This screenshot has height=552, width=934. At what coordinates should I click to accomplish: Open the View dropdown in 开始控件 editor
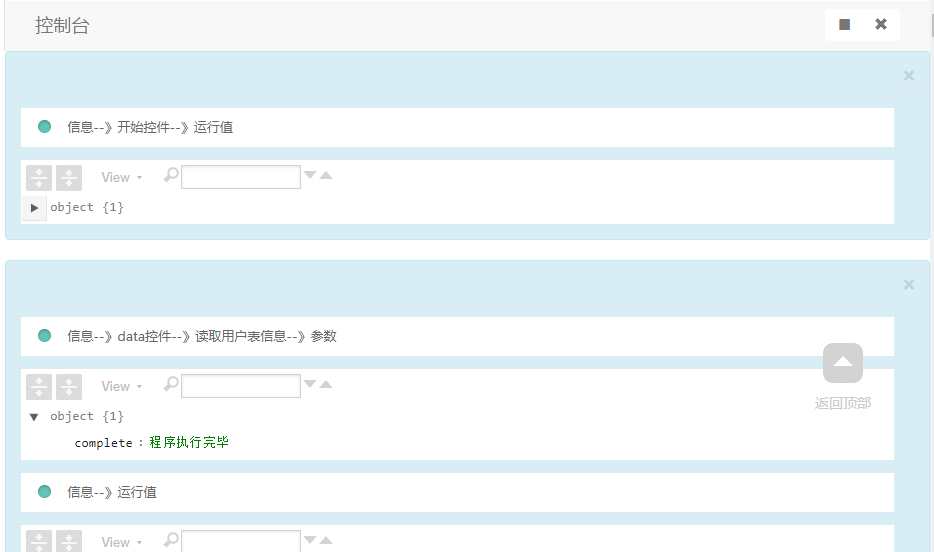pos(121,178)
